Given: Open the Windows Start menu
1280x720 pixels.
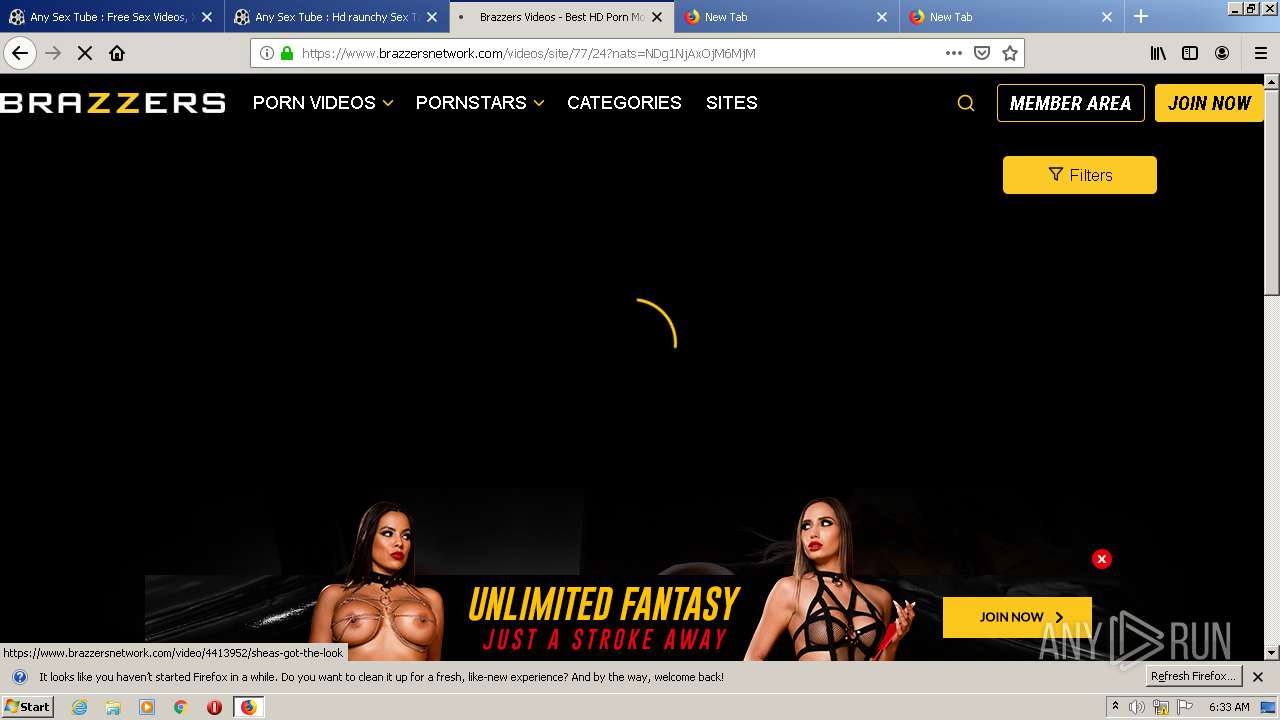Looking at the screenshot, I should coord(27,707).
